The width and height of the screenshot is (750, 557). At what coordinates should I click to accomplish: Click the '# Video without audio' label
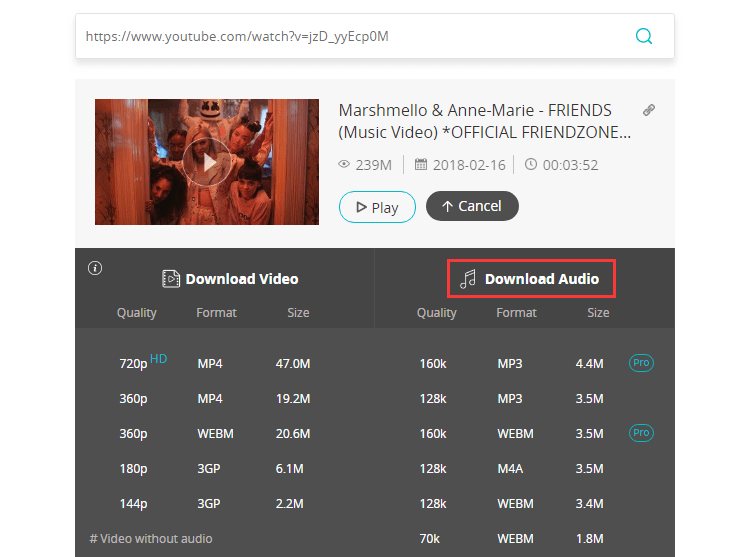click(x=151, y=539)
